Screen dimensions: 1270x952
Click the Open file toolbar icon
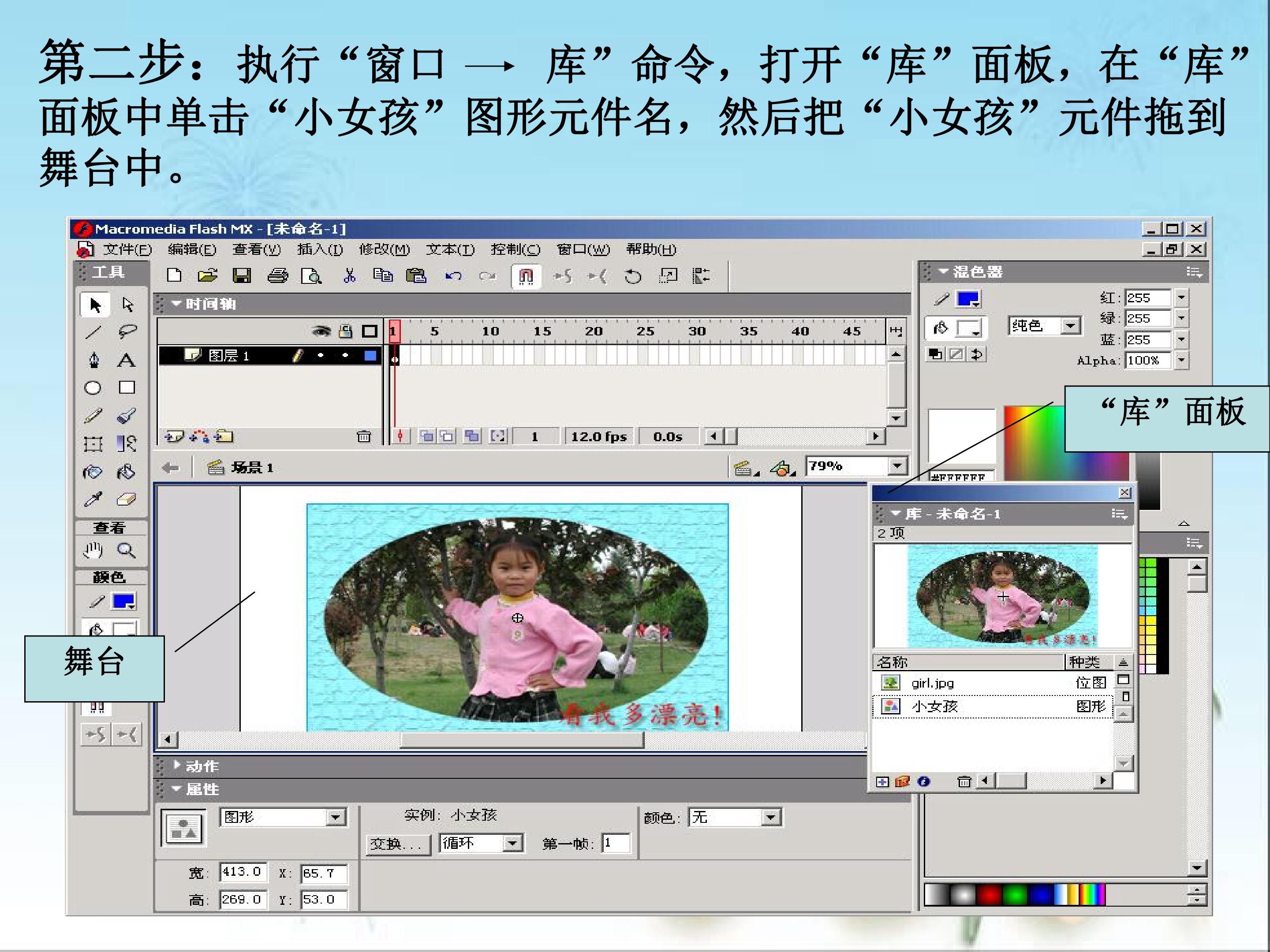click(x=208, y=276)
